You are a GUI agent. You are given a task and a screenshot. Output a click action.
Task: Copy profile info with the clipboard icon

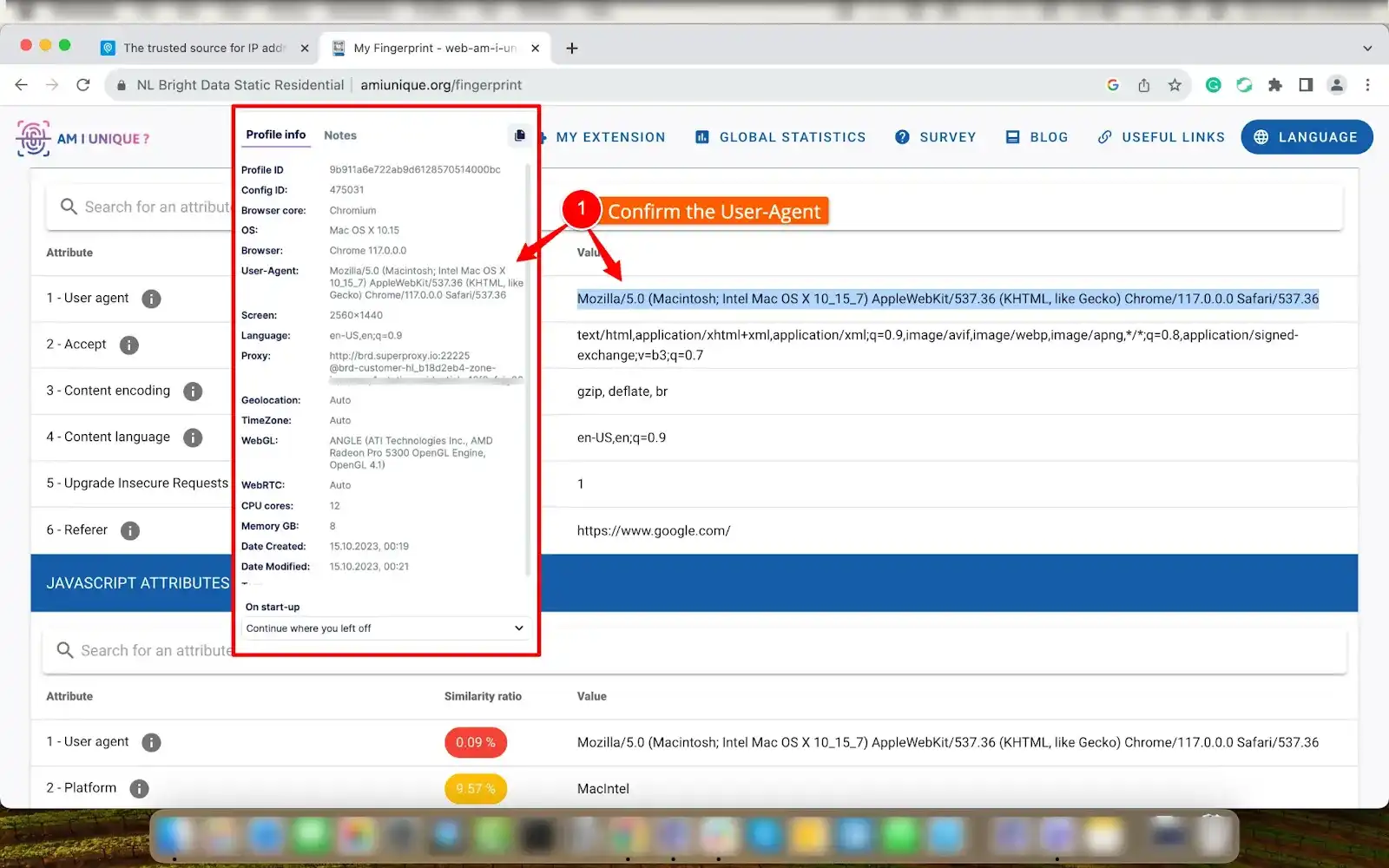pos(519,135)
